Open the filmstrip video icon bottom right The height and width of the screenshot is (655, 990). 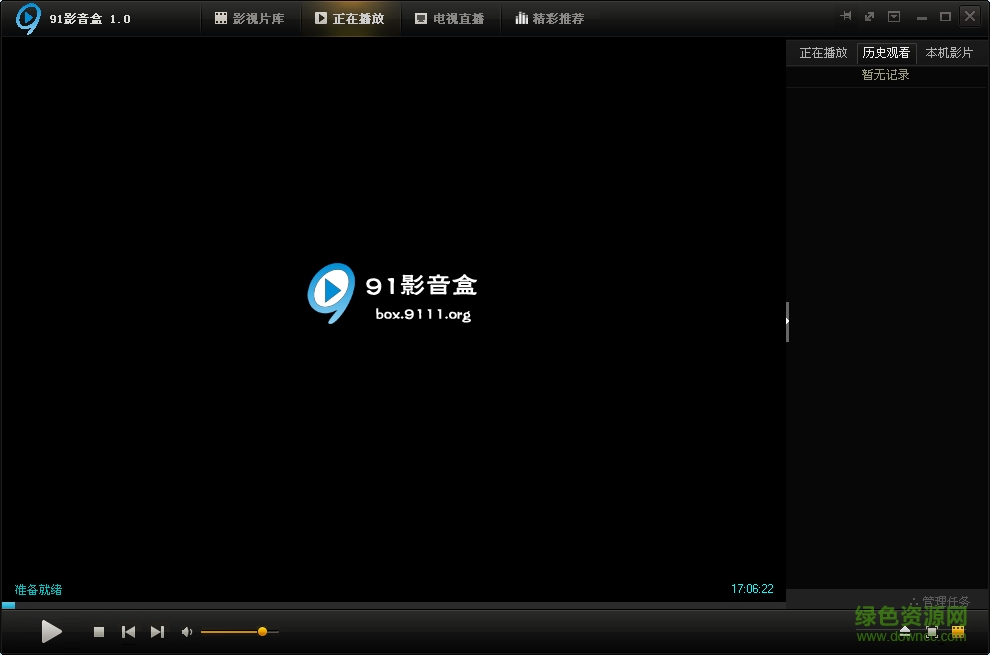coord(958,631)
